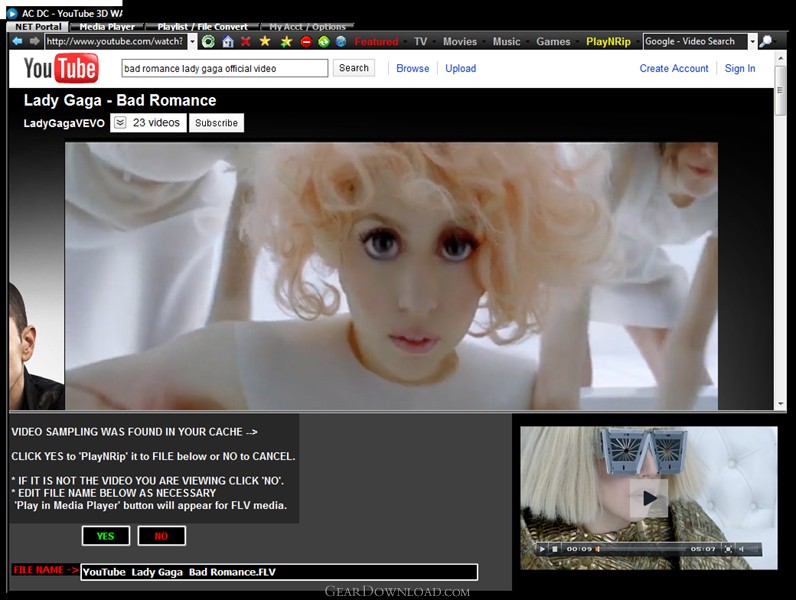
Task: Open the Movies menu
Action: [x=460, y=42]
